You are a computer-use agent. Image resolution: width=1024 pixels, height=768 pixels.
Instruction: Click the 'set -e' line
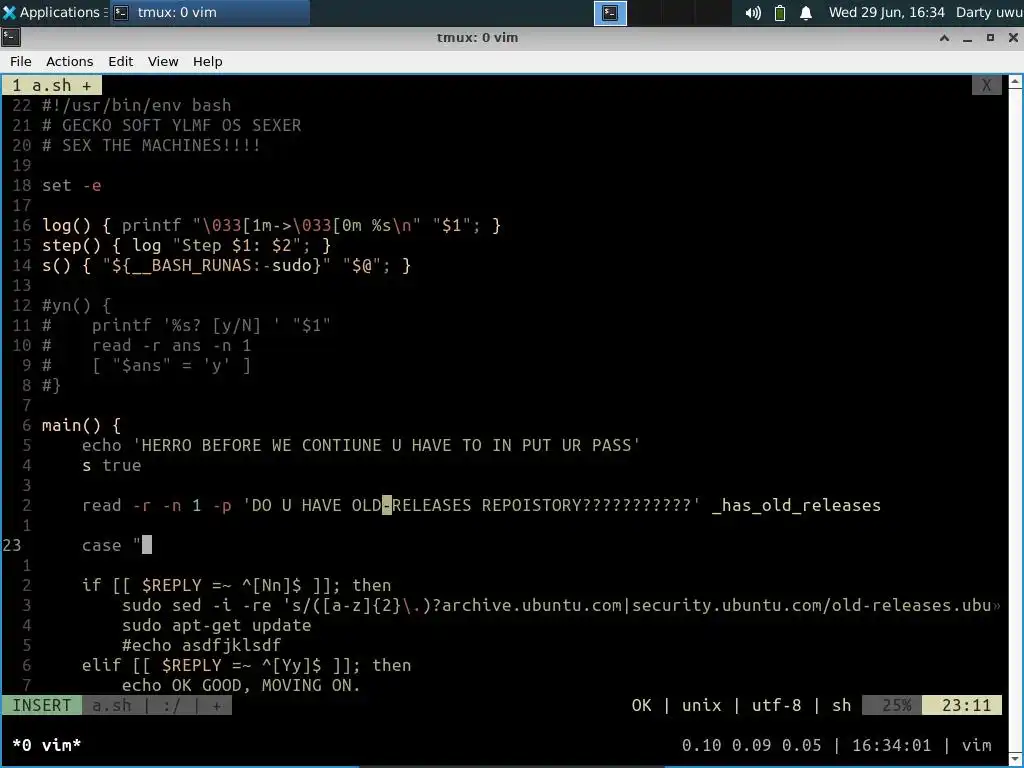tap(72, 185)
